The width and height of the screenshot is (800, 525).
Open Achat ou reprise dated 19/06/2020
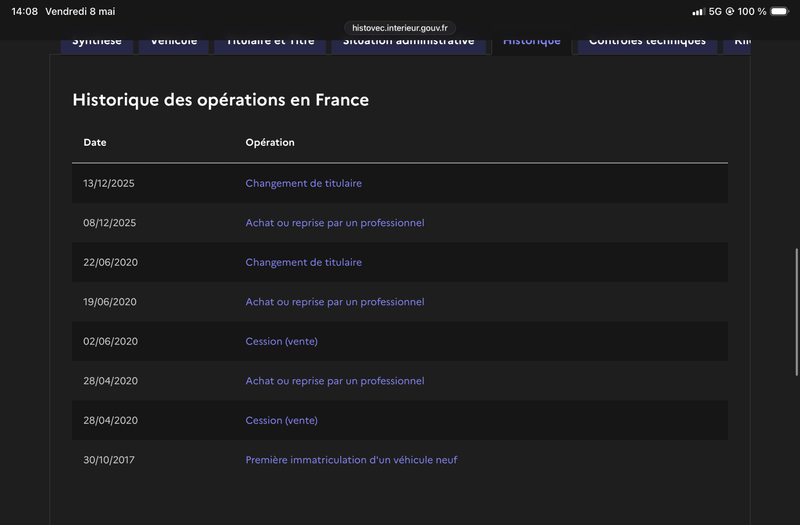click(335, 302)
